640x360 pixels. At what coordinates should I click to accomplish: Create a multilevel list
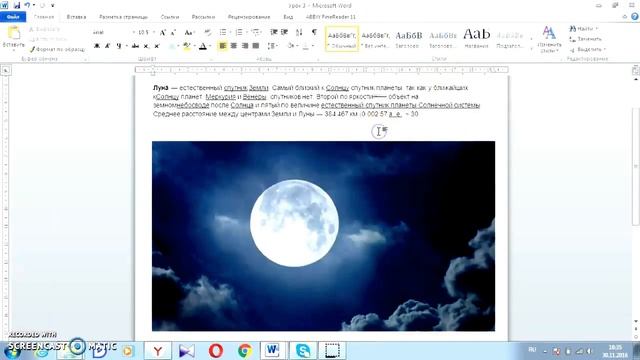point(256,32)
